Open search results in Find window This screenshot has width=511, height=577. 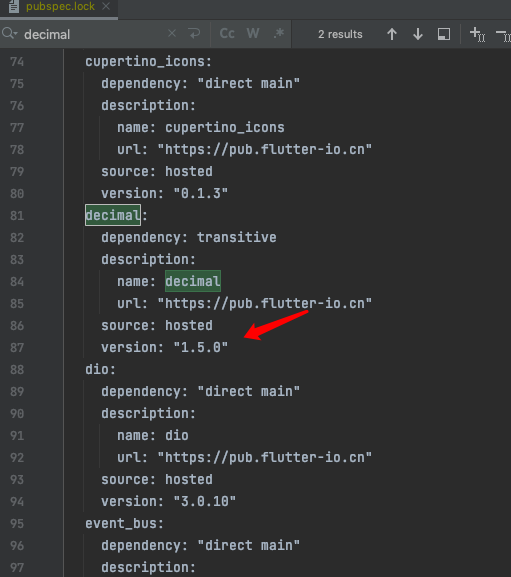(444, 34)
